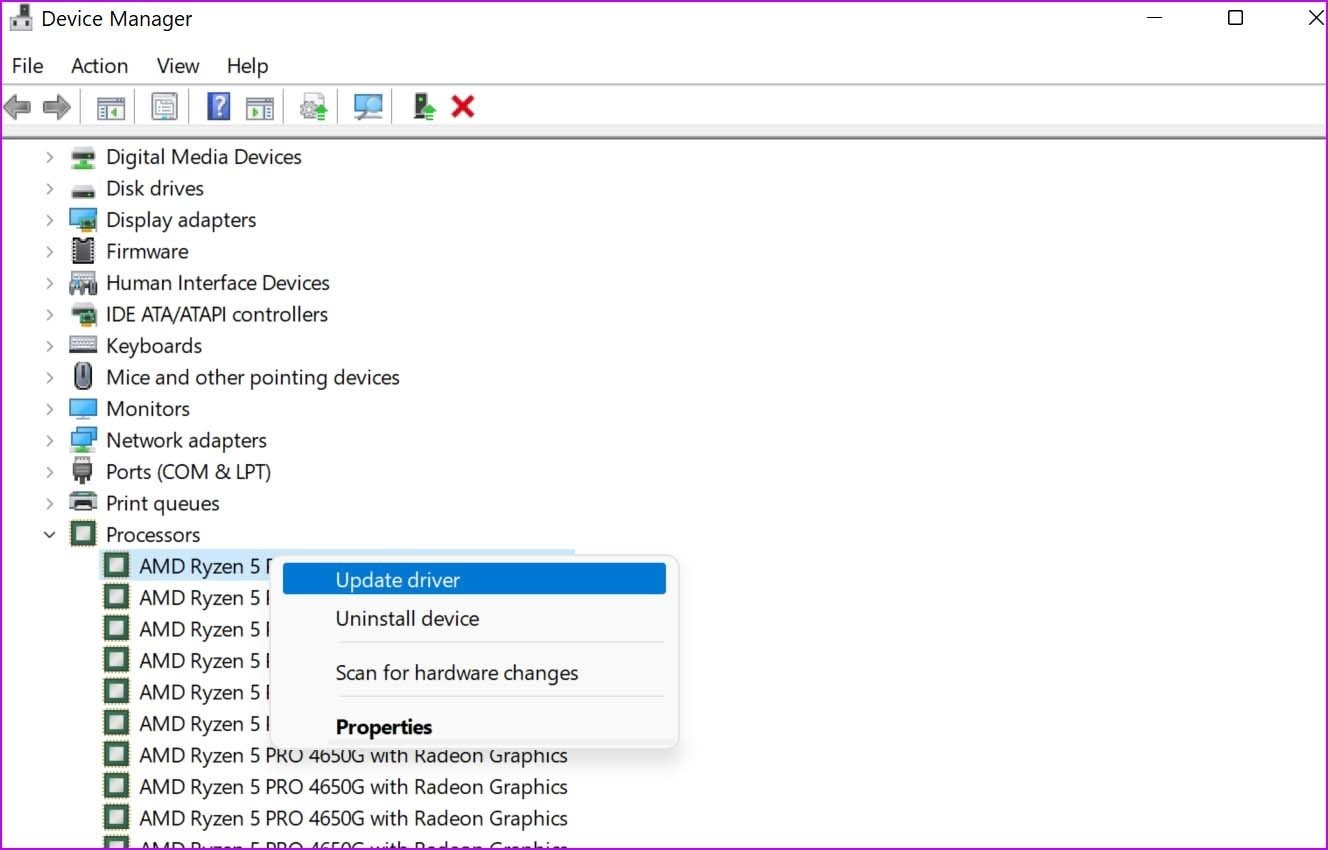Click the IDE ATA/ATAPI controllers icon
The width and height of the screenshot is (1328, 850).
[x=83, y=314]
